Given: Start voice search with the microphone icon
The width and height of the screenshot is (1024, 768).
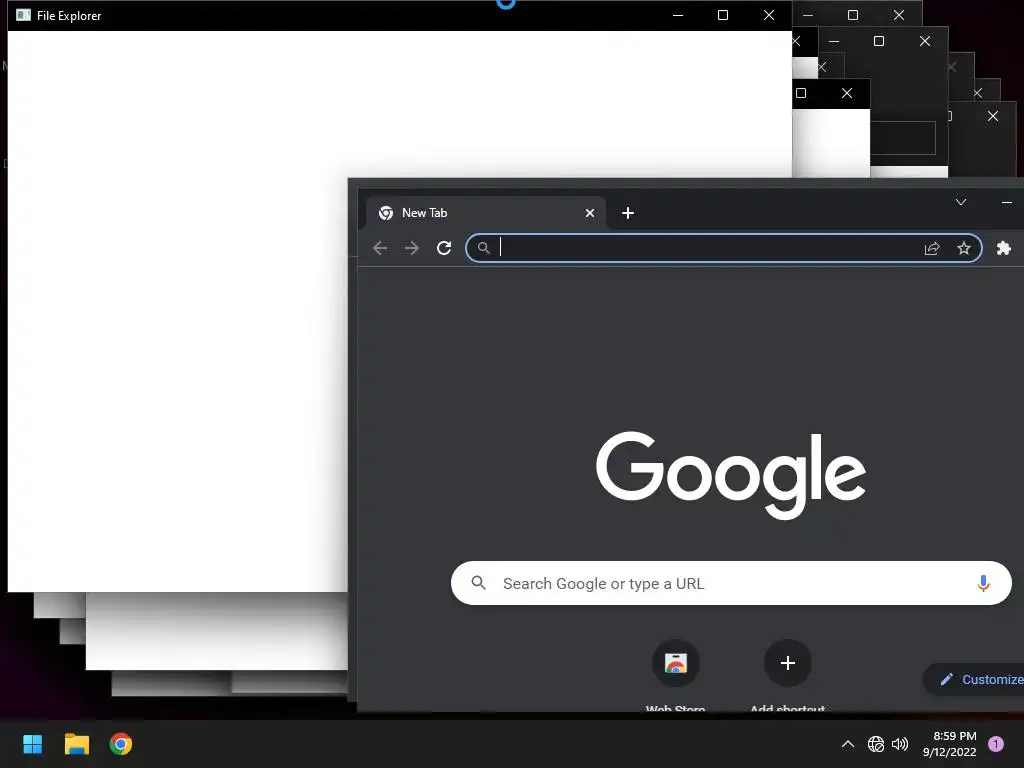Looking at the screenshot, I should pyautogui.click(x=983, y=583).
